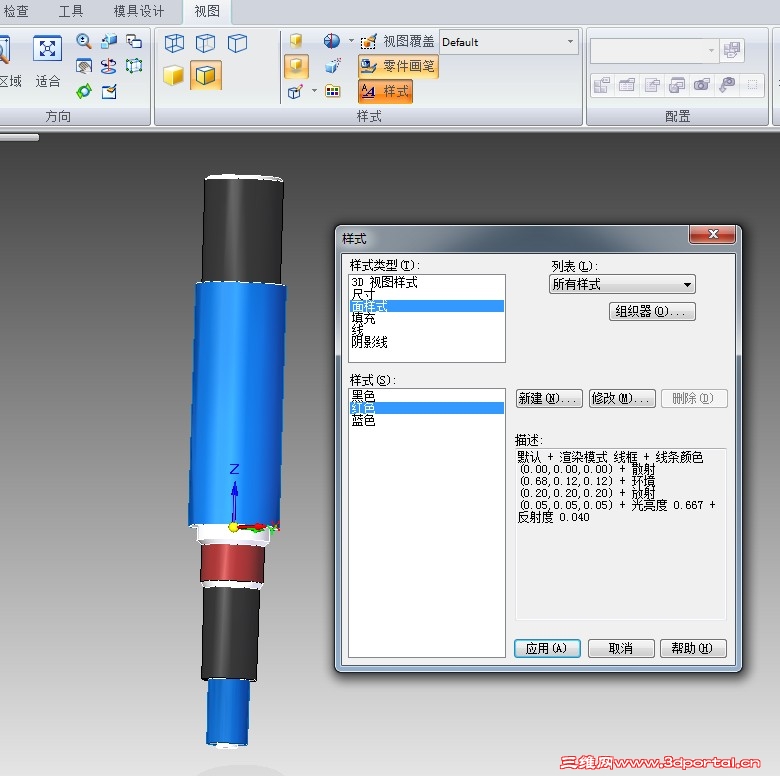Open the 工具 (Tools) ribbon tab
This screenshot has width=780, height=776.
point(71,11)
